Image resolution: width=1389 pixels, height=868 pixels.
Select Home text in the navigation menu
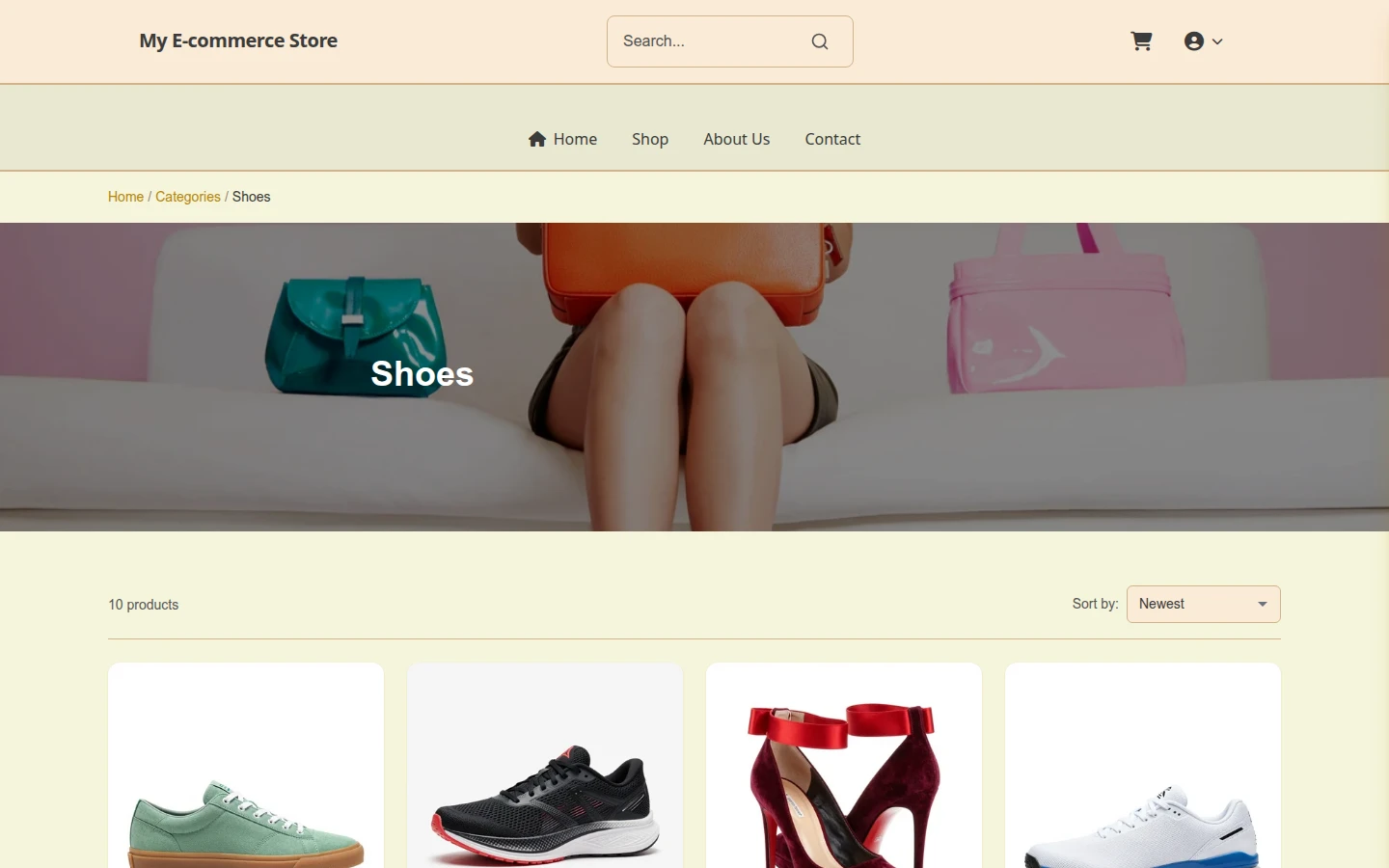point(575,139)
